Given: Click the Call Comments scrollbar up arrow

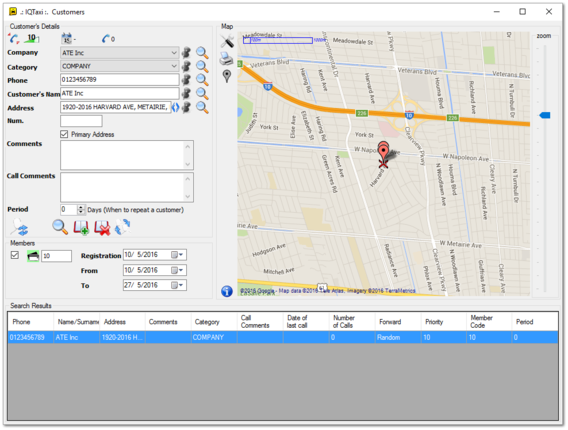Looking at the screenshot, I should 188,178.
